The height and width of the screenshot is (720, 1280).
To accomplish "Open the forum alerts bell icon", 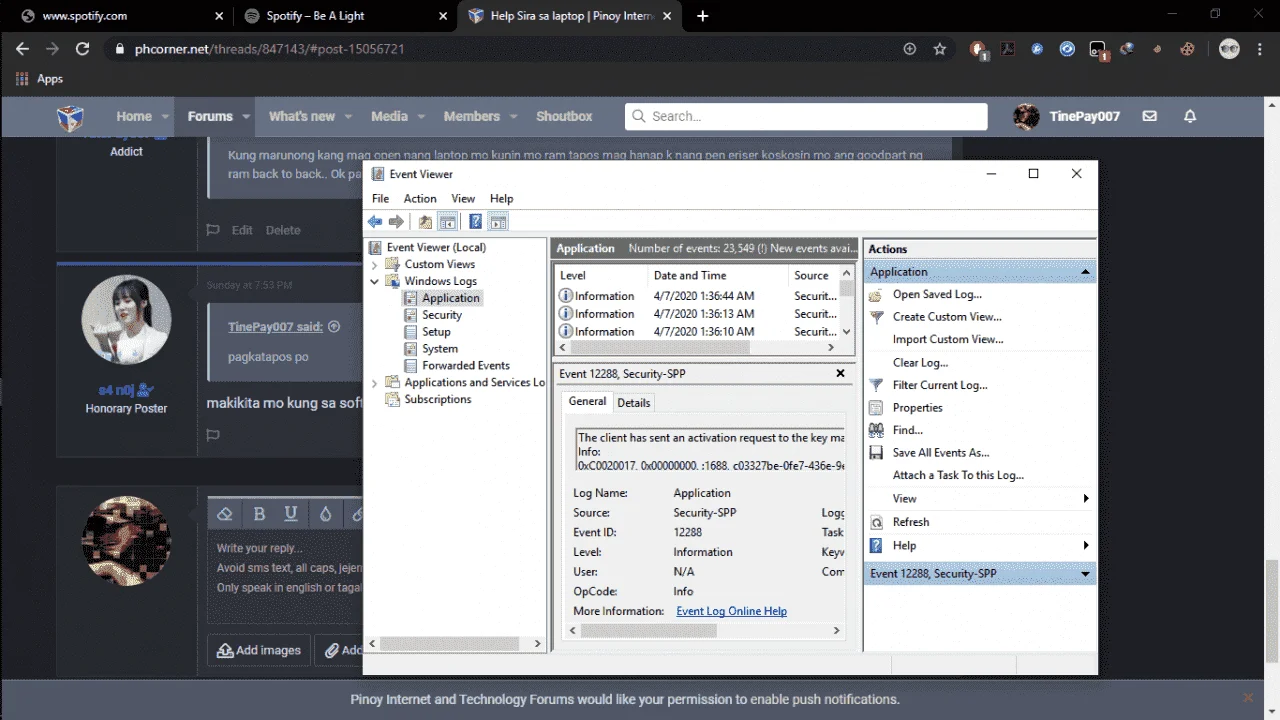I will [x=1190, y=116].
